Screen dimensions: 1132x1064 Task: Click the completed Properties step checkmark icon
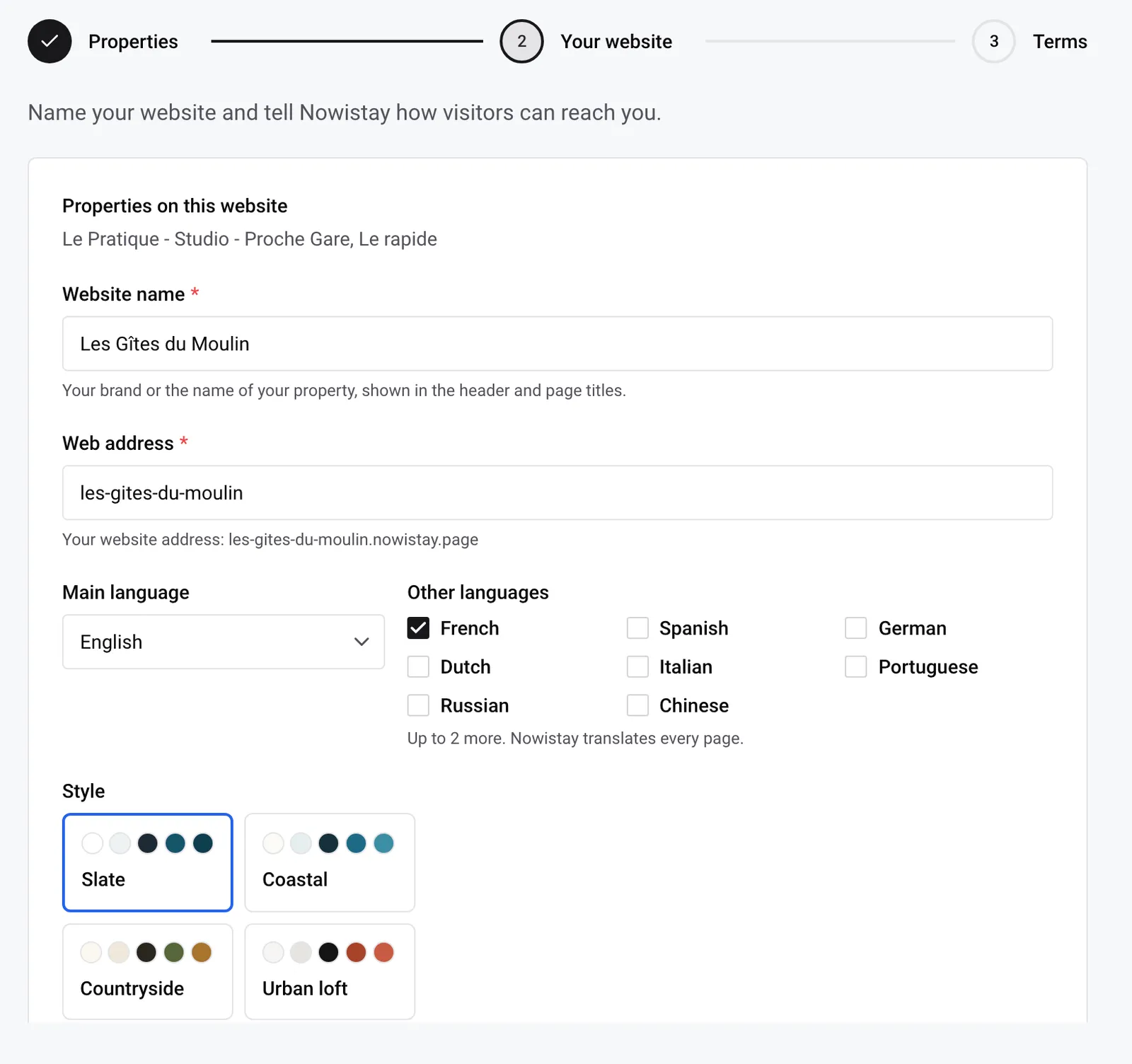[x=50, y=41]
